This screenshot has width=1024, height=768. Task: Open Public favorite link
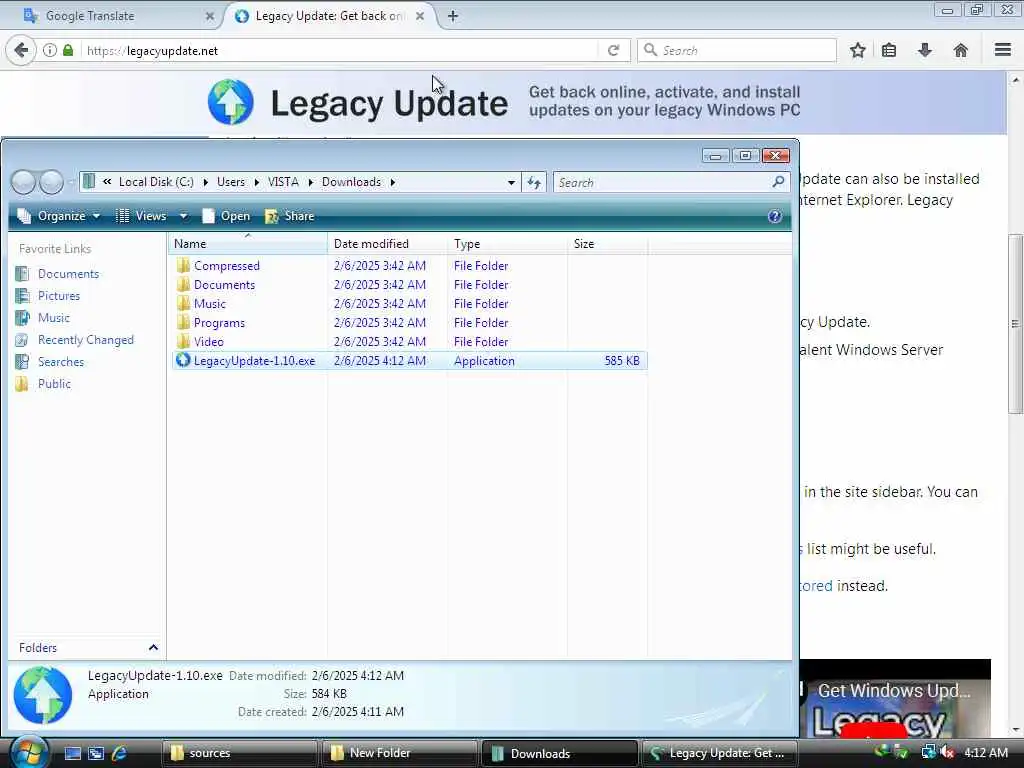[54, 384]
